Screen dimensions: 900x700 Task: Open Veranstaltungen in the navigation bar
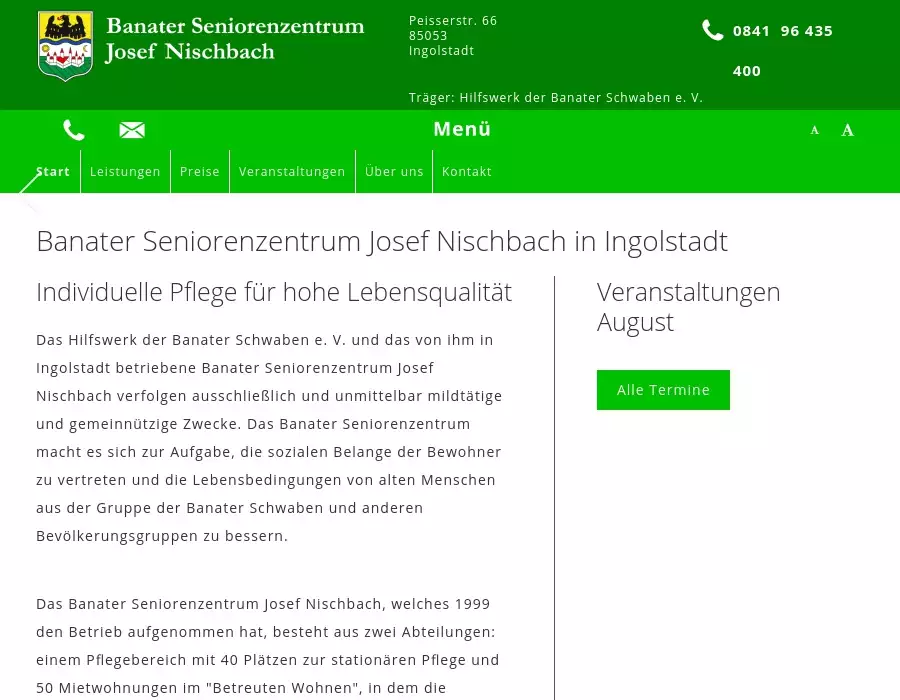coord(292,171)
